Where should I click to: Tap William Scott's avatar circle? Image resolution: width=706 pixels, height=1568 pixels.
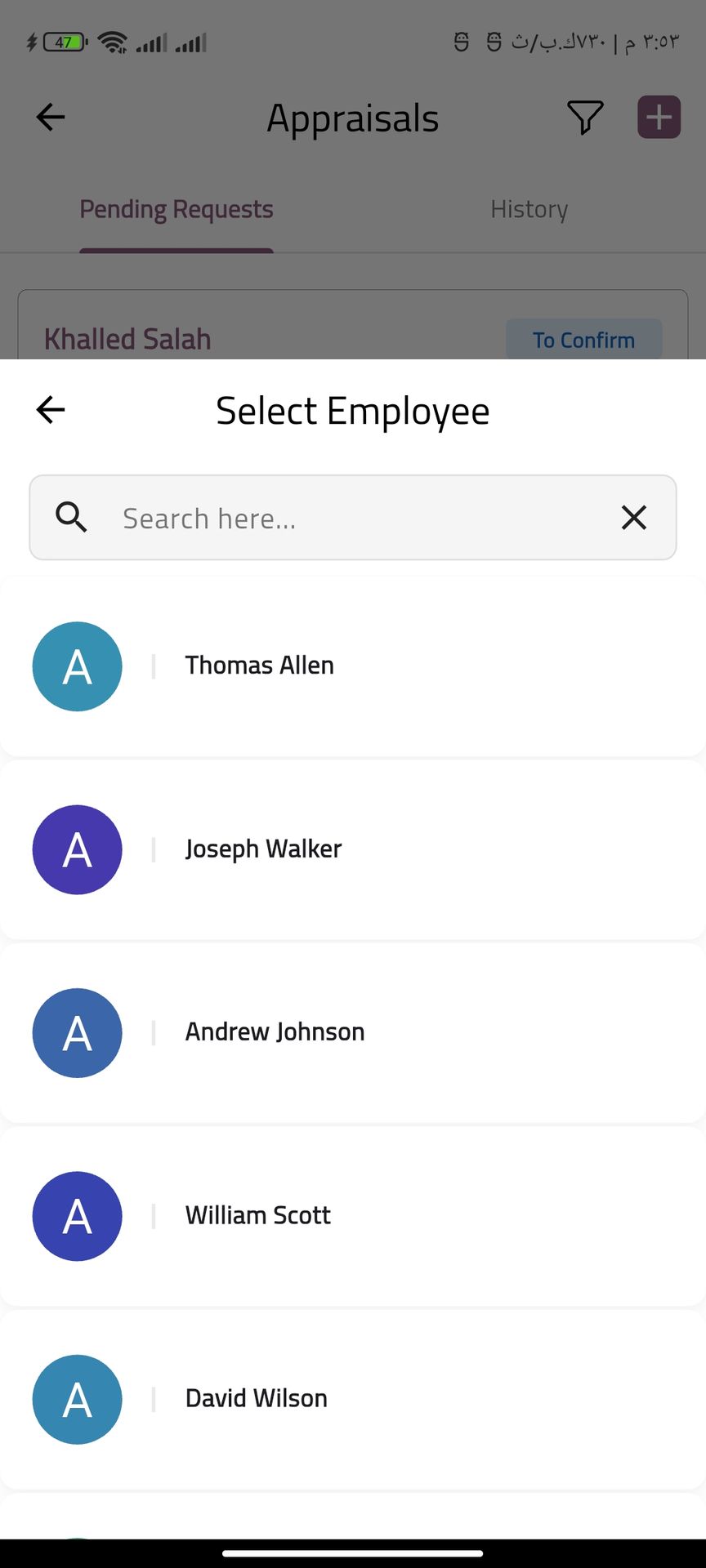tap(78, 1216)
